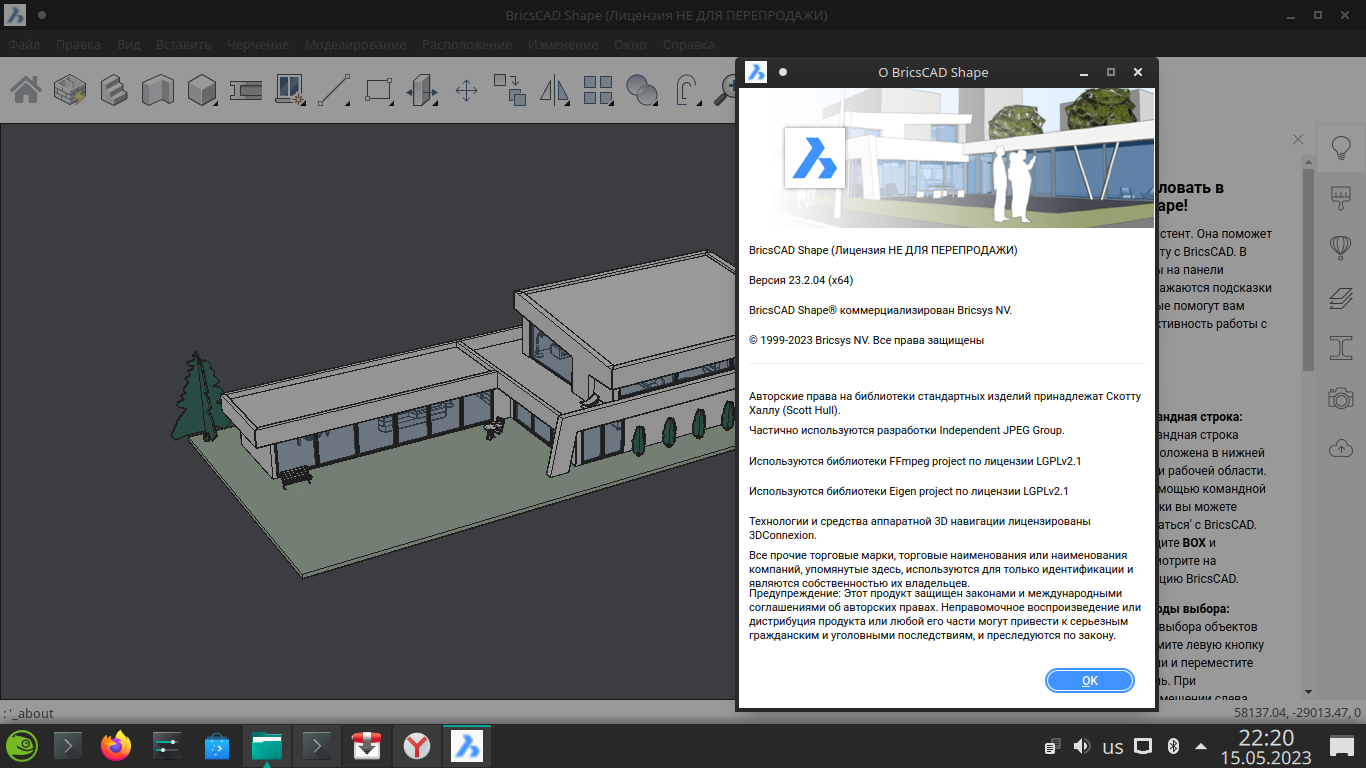The image size is (1366, 768).
Task: Open Firefox from the taskbar
Action: tap(116, 746)
